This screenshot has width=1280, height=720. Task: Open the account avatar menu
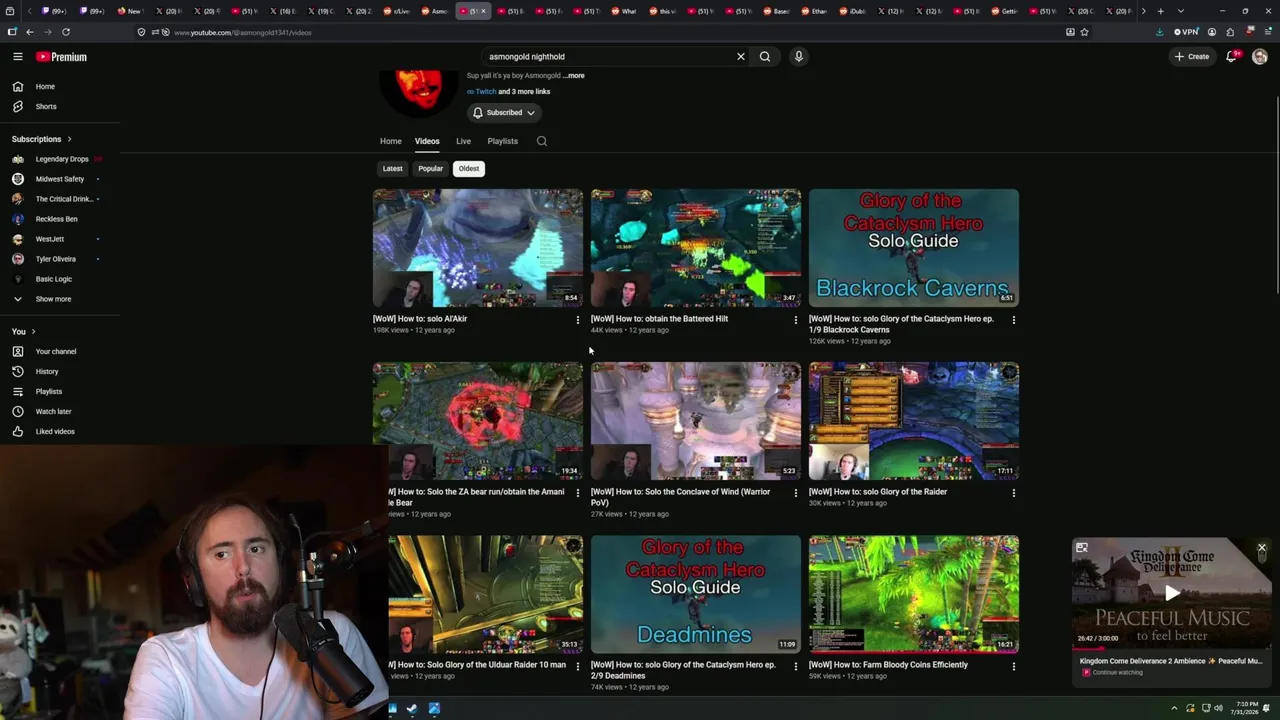1260,57
